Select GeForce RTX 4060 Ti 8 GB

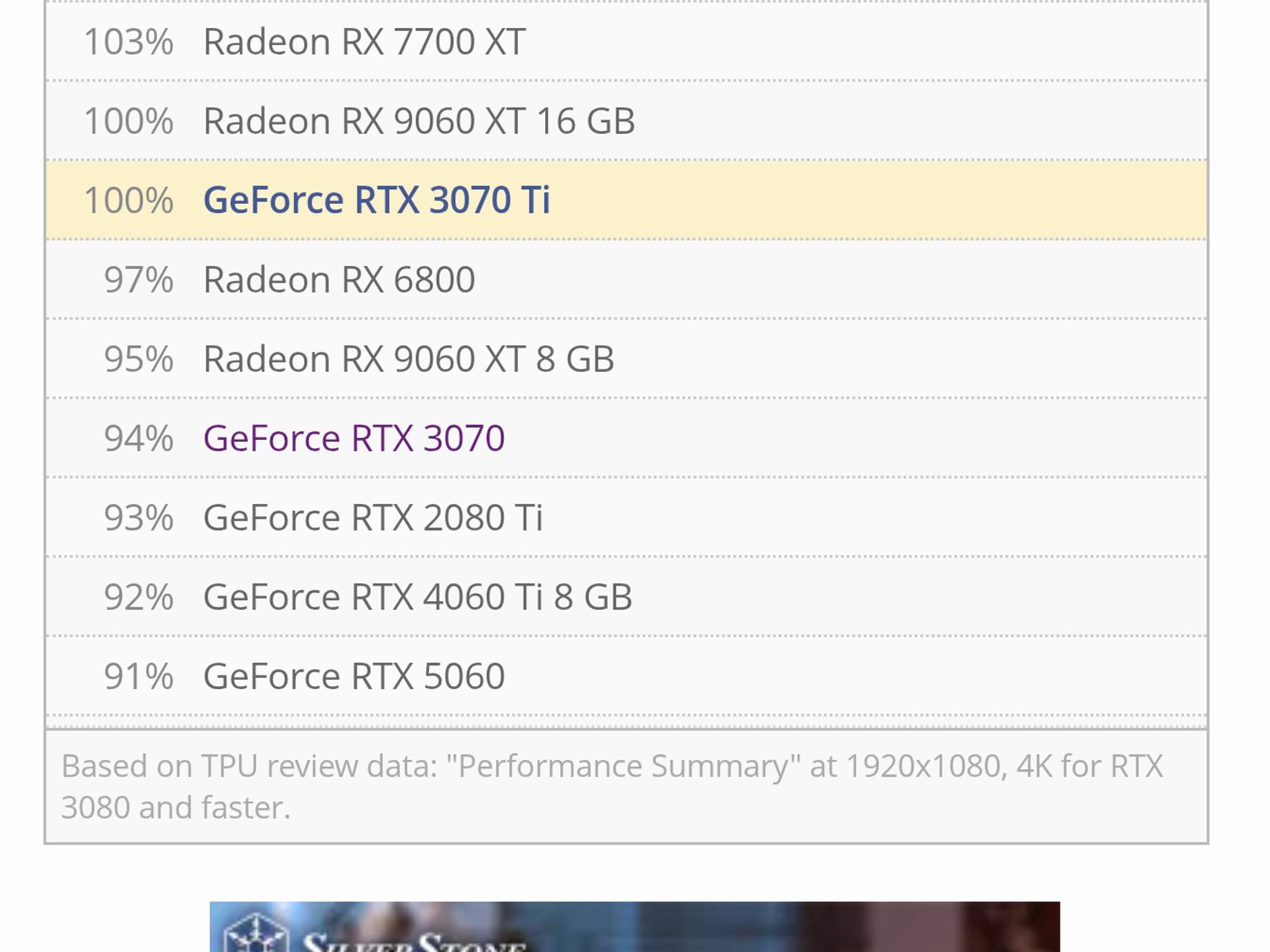click(417, 597)
